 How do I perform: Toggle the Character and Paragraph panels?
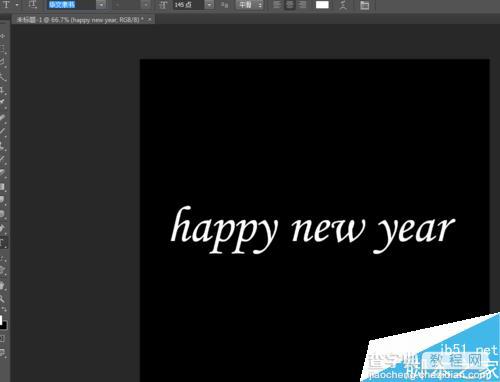365,5
